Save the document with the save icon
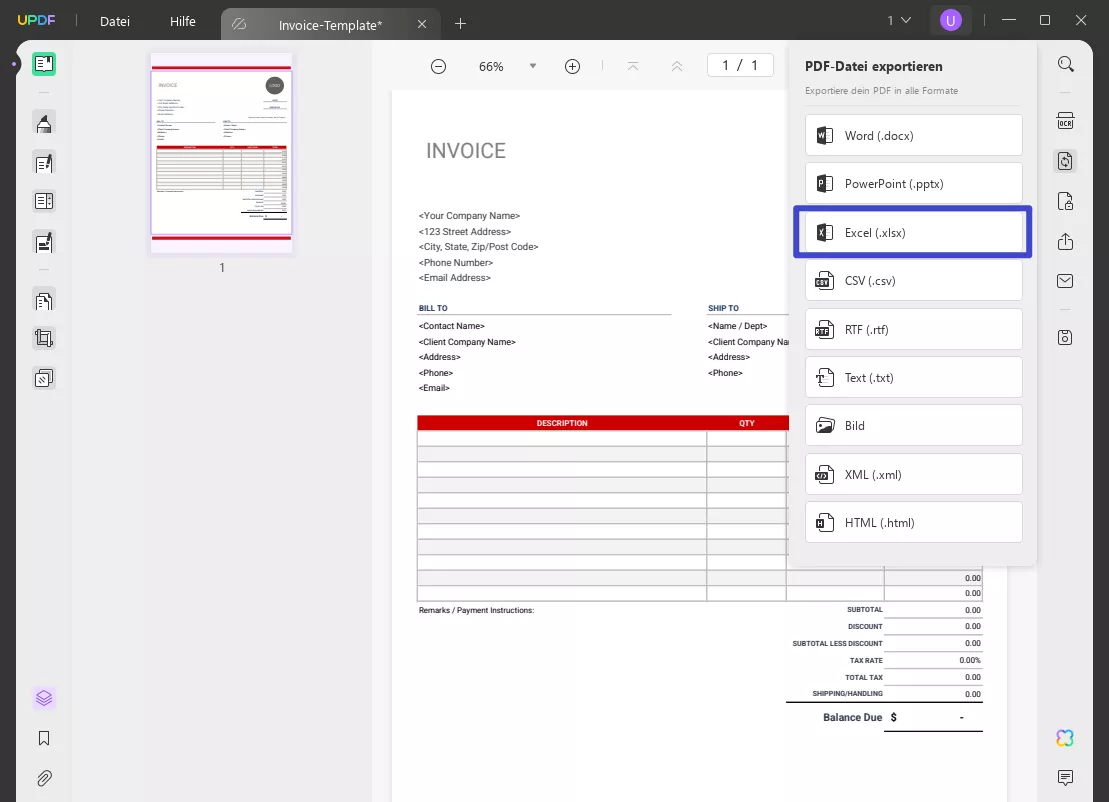Viewport: 1109px width, 802px height. pyautogui.click(x=1065, y=337)
